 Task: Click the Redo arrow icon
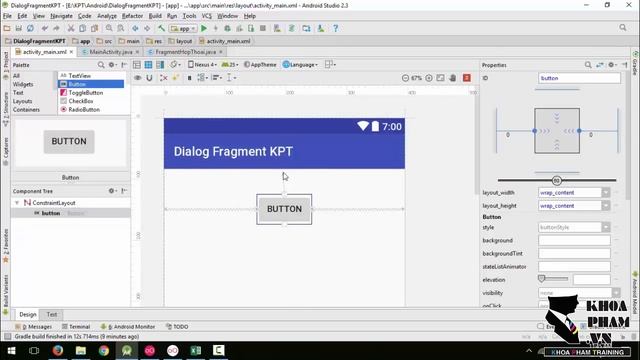coord(56,28)
